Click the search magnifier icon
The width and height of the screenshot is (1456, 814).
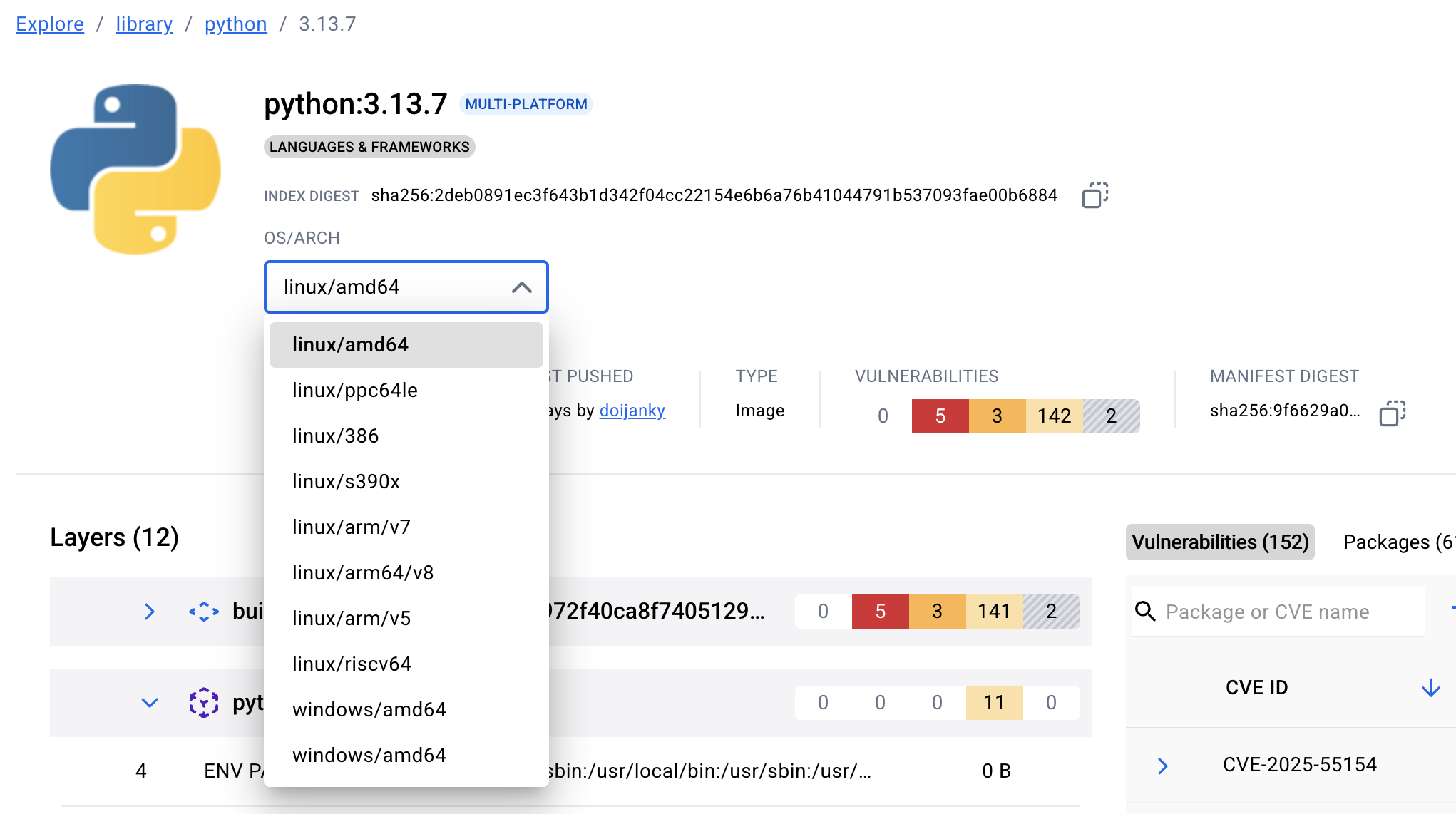coord(1145,611)
